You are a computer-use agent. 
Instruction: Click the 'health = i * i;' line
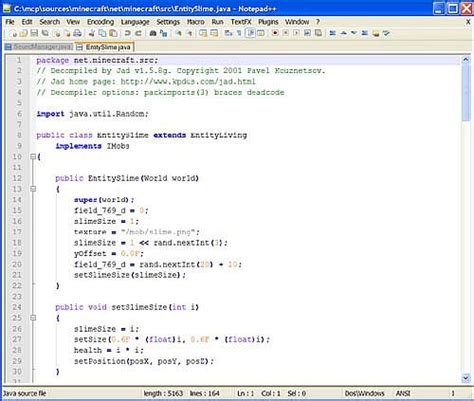click(x=109, y=350)
